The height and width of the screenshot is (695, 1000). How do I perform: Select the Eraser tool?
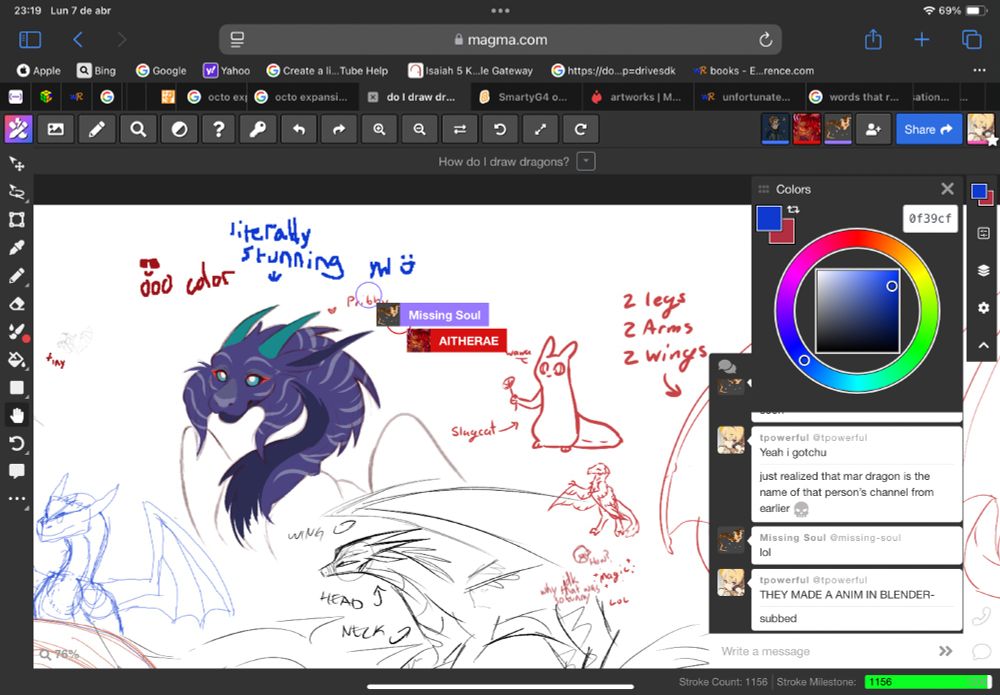tap(17, 304)
